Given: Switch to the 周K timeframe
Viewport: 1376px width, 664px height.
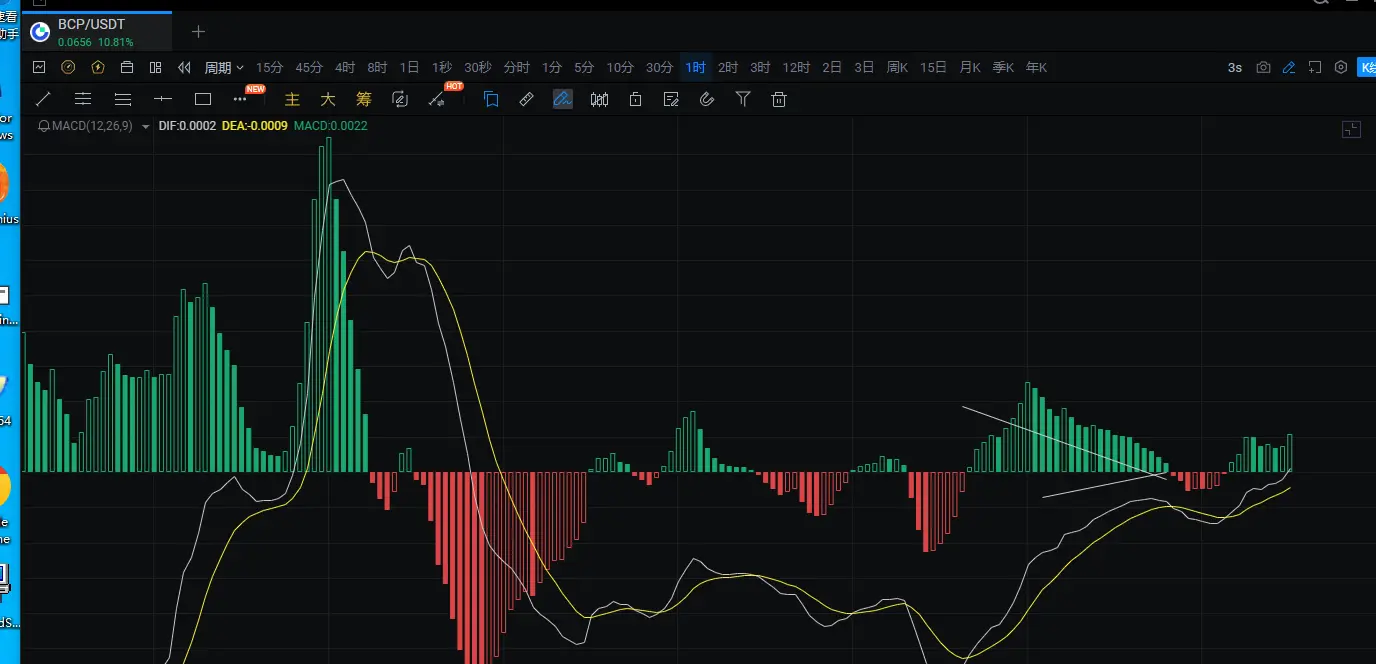Looking at the screenshot, I should [897, 67].
